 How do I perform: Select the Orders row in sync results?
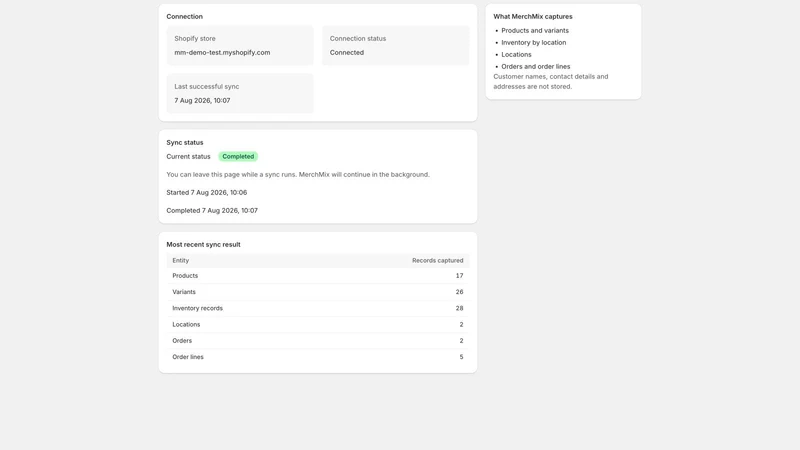[317, 341]
